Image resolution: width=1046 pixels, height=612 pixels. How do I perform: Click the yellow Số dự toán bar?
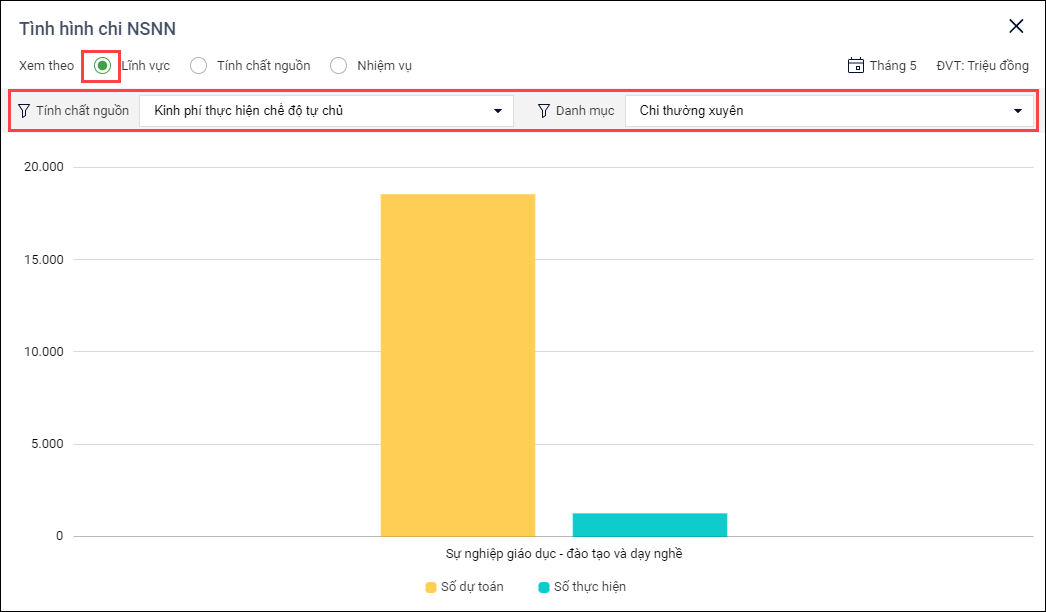[457, 365]
